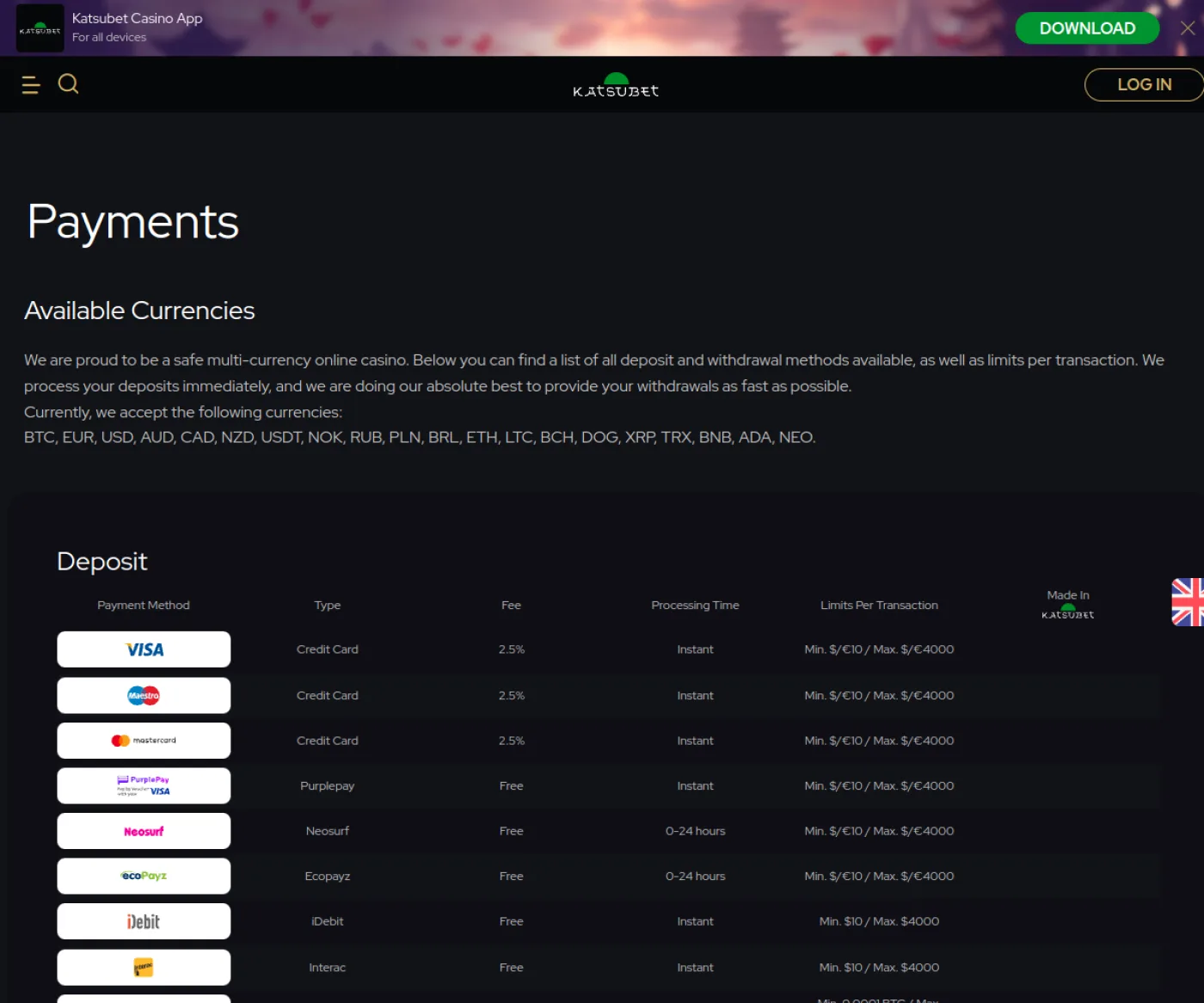Click the Ecopayz type cell
The height and width of the screenshot is (1003, 1204).
[x=328, y=877]
